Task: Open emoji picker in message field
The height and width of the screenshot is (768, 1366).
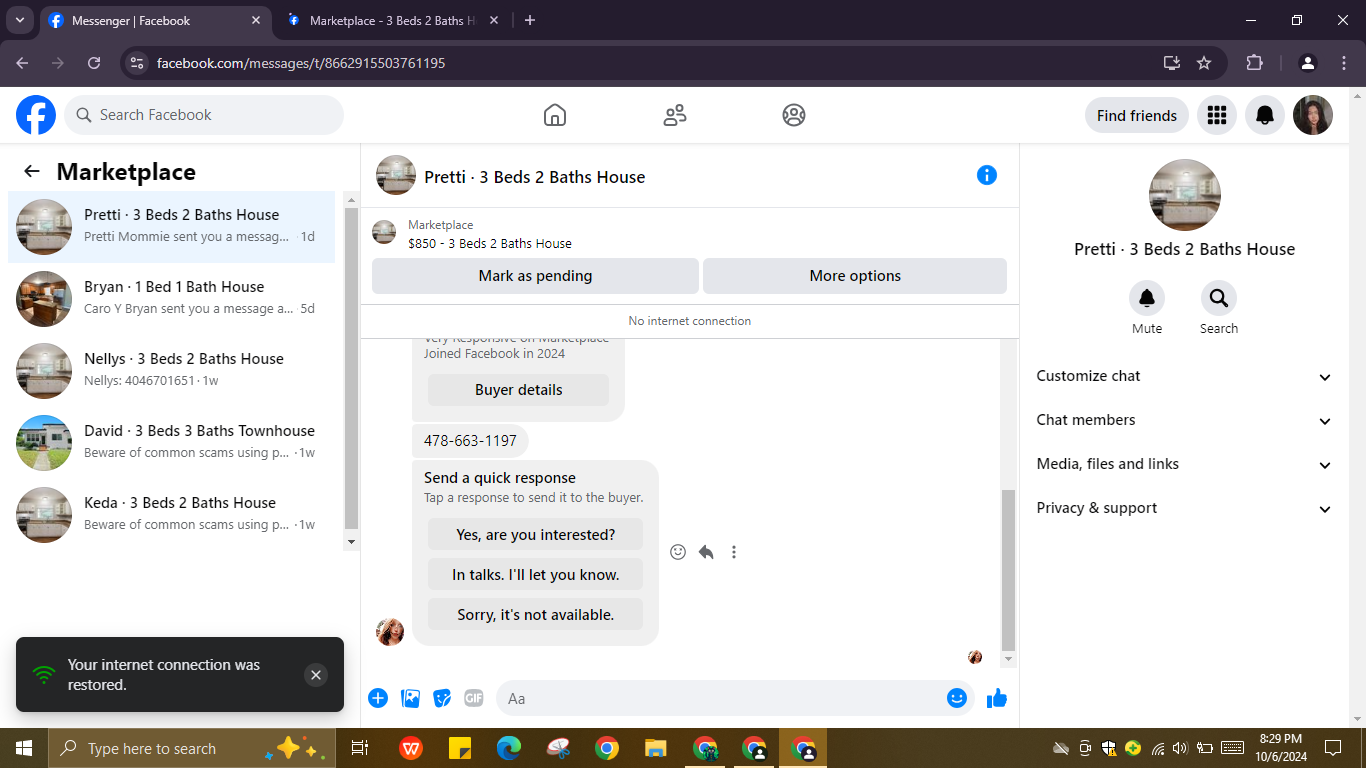Action: pos(957,698)
